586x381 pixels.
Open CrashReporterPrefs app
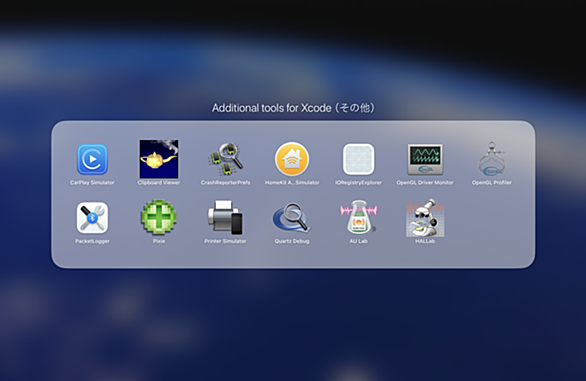225,159
